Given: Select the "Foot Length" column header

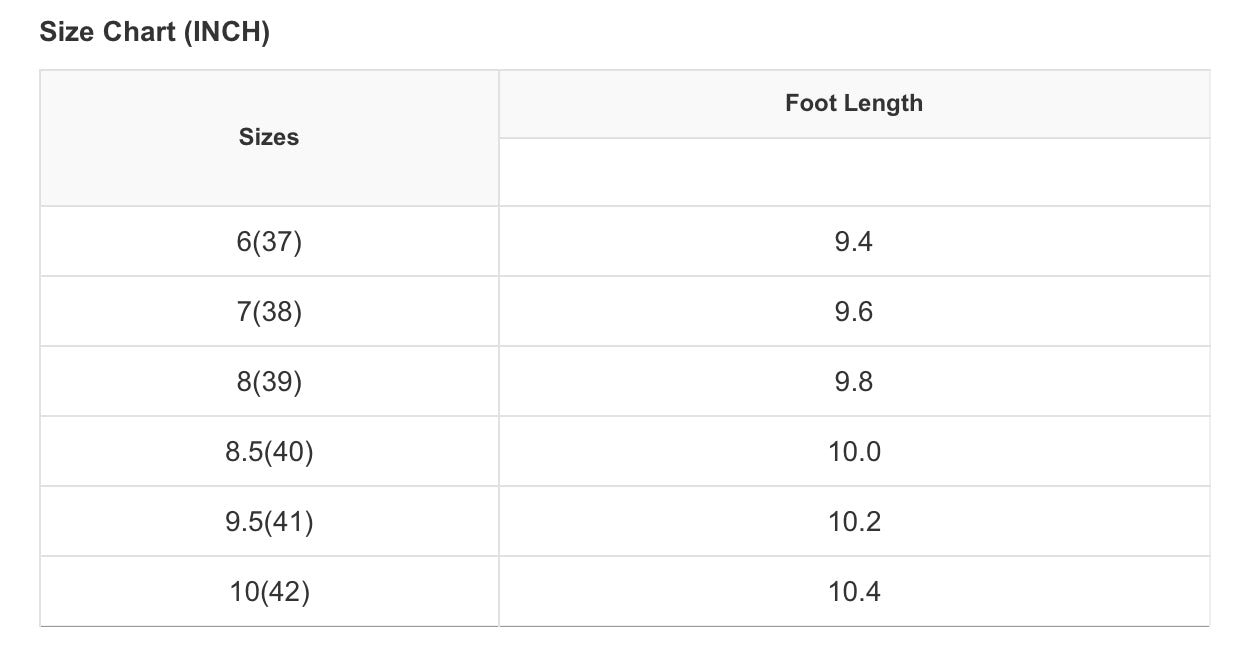Looking at the screenshot, I should click(x=854, y=103).
